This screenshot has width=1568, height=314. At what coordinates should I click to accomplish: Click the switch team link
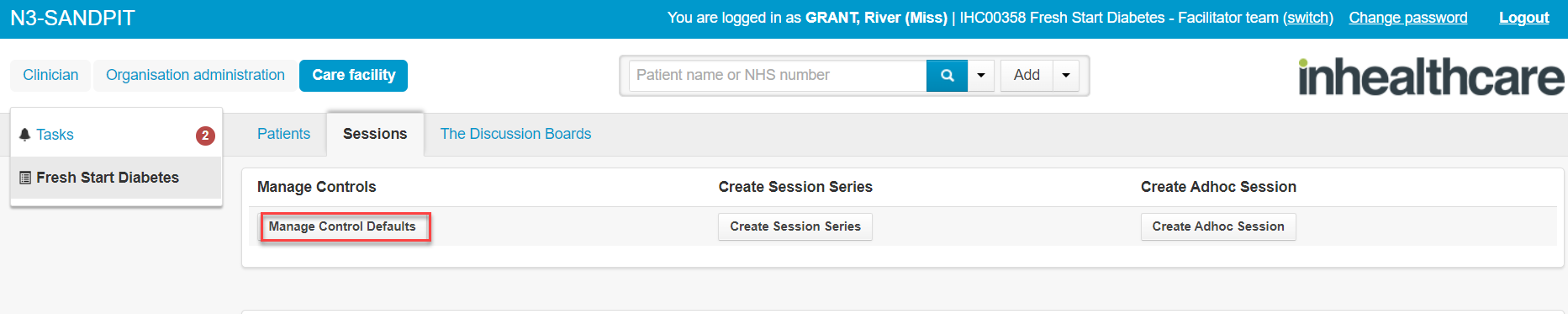click(1308, 18)
